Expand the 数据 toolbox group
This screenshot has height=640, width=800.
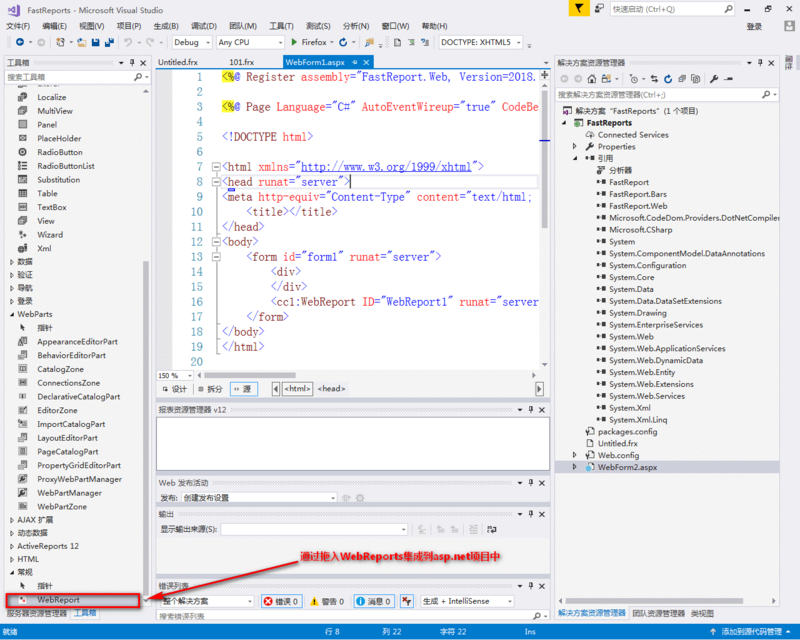[x=12, y=262]
